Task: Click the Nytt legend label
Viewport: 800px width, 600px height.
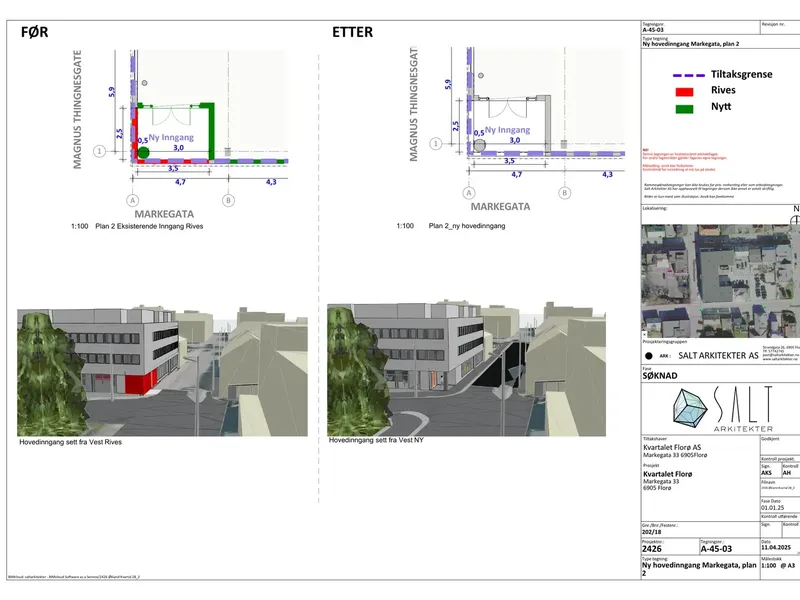Action: [721, 107]
